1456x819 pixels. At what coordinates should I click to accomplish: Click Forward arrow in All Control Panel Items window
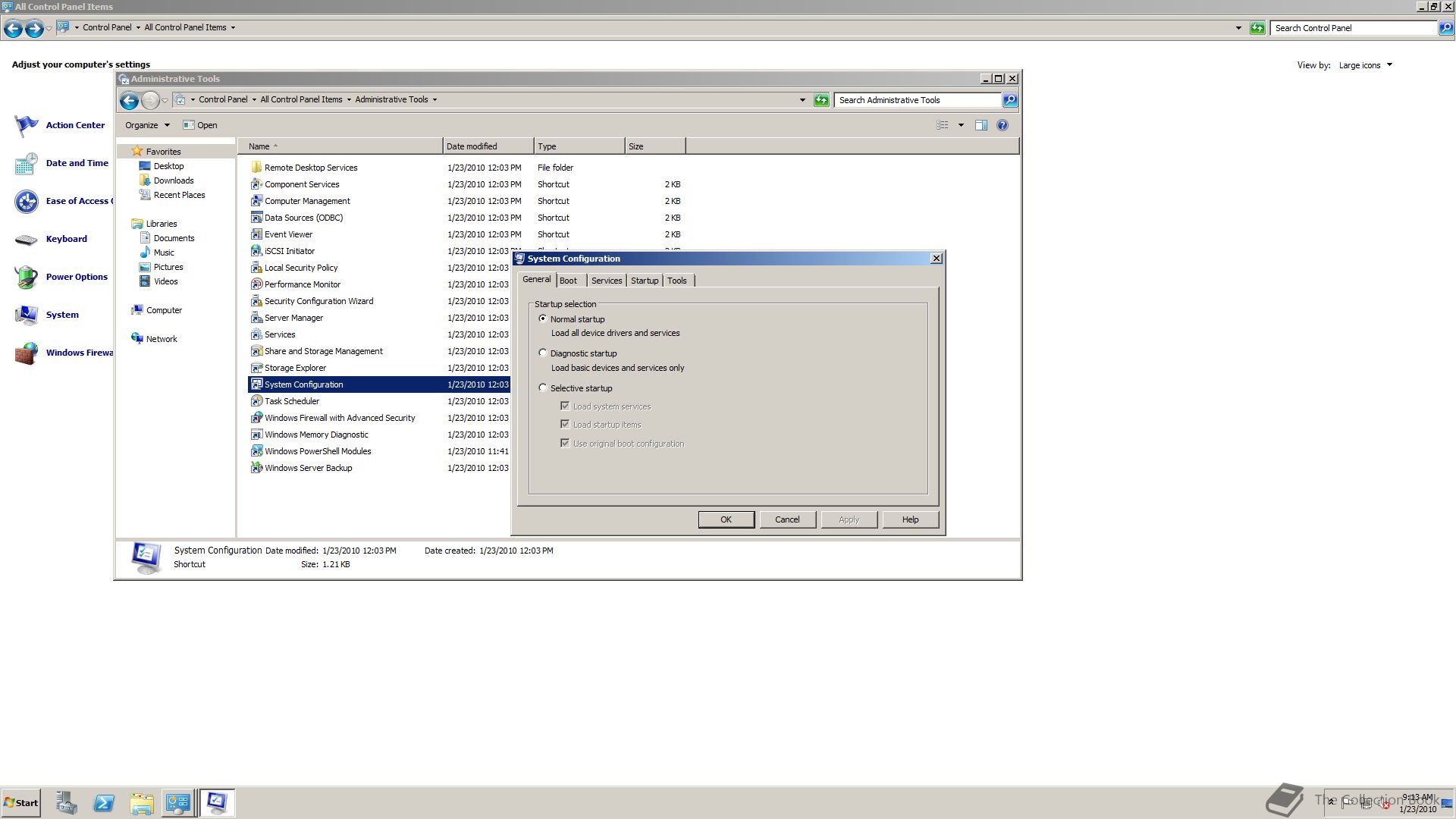click(x=34, y=28)
